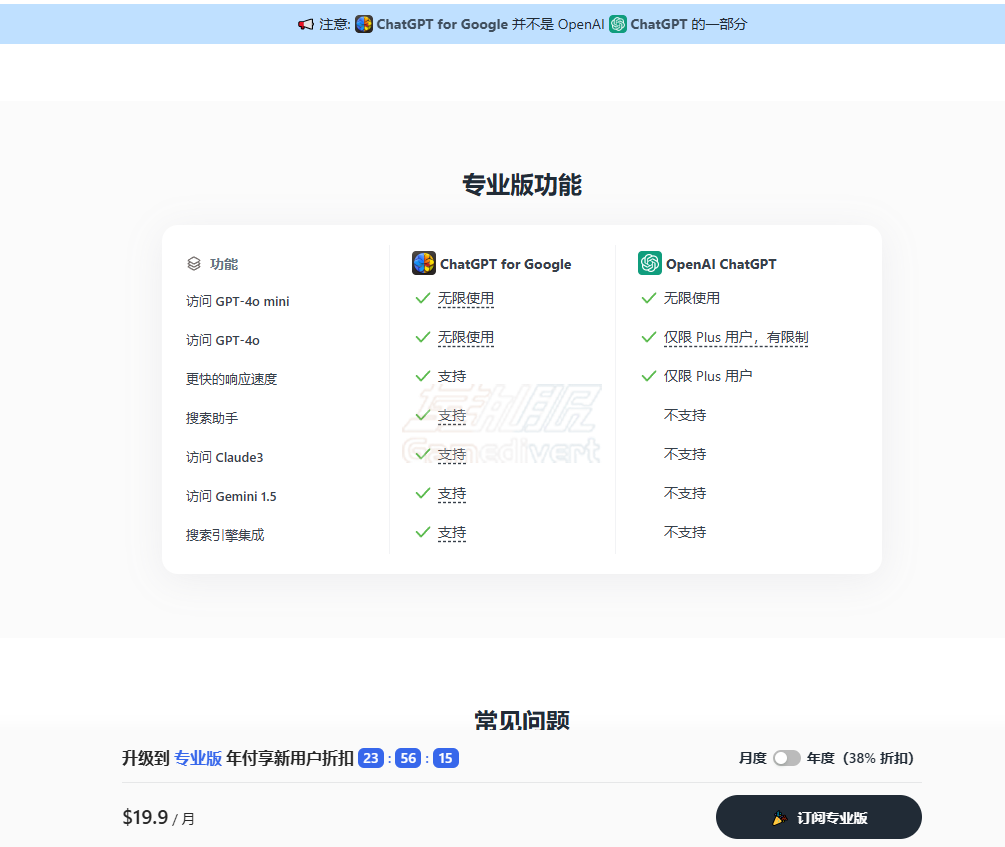This screenshot has height=847, width=1005.
Task: Click 不支持 in the Claude3 row
Action: click(x=685, y=454)
